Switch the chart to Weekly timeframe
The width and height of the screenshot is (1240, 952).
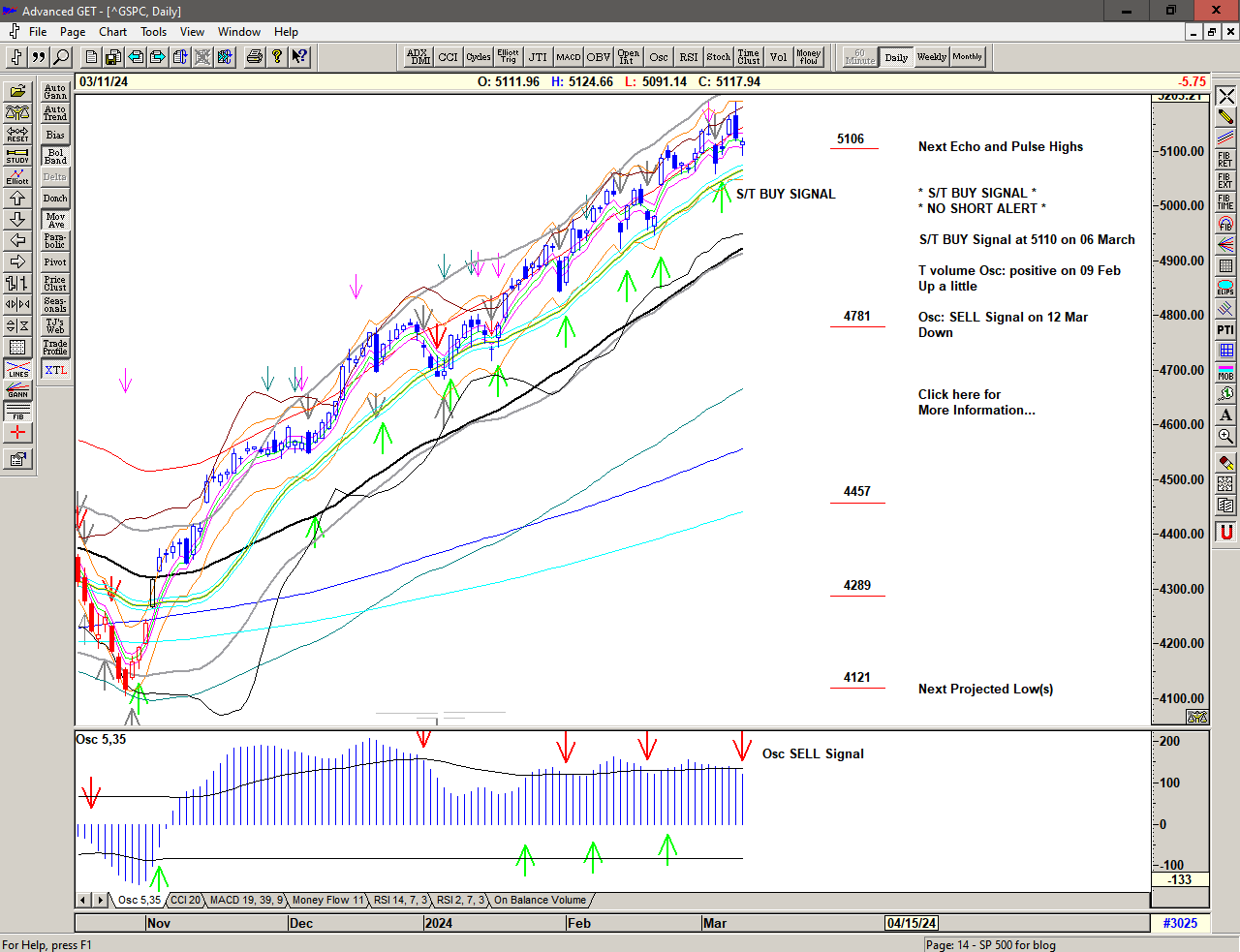click(x=931, y=57)
